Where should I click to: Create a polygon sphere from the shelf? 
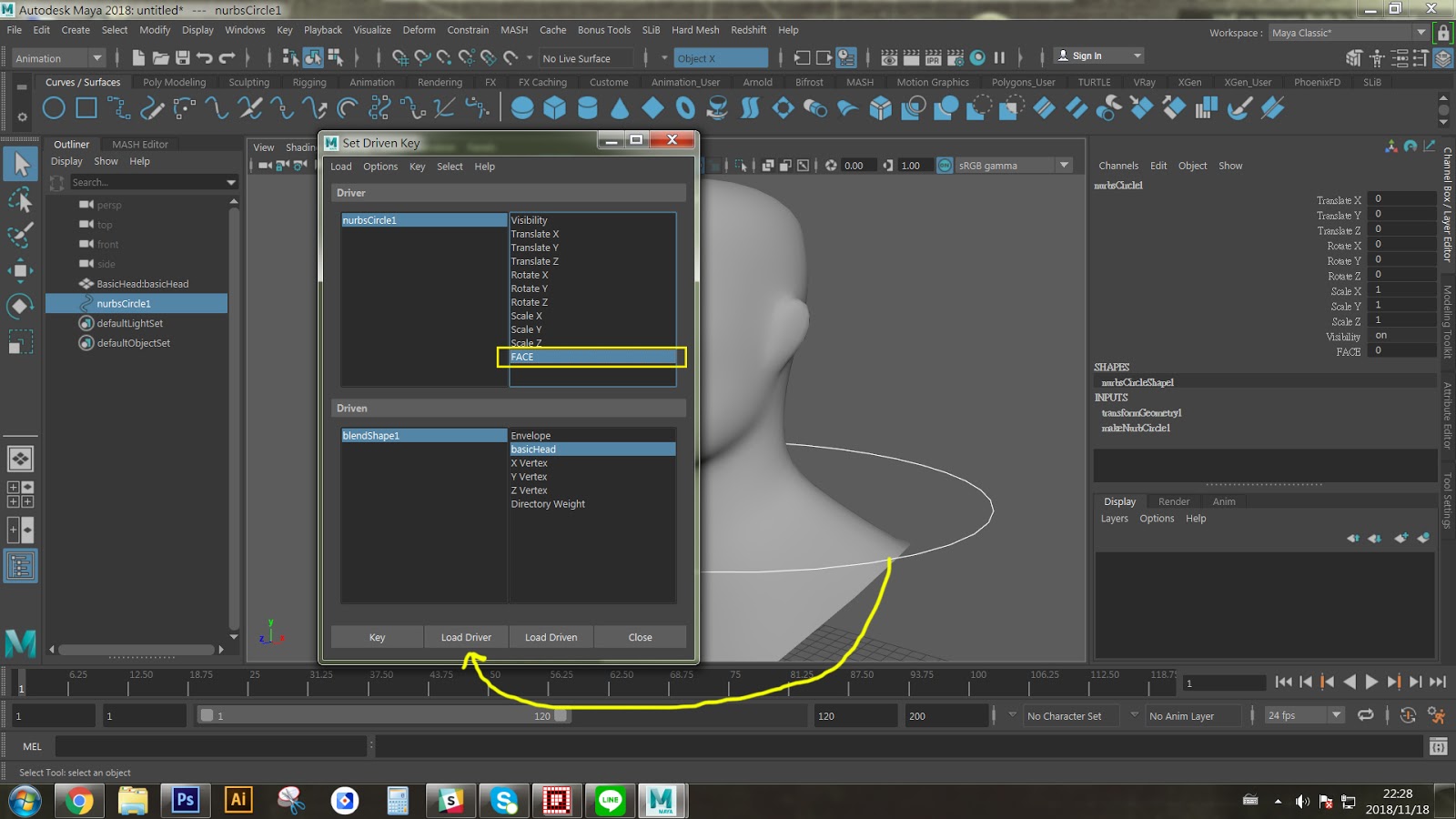(x=523, y=108)
